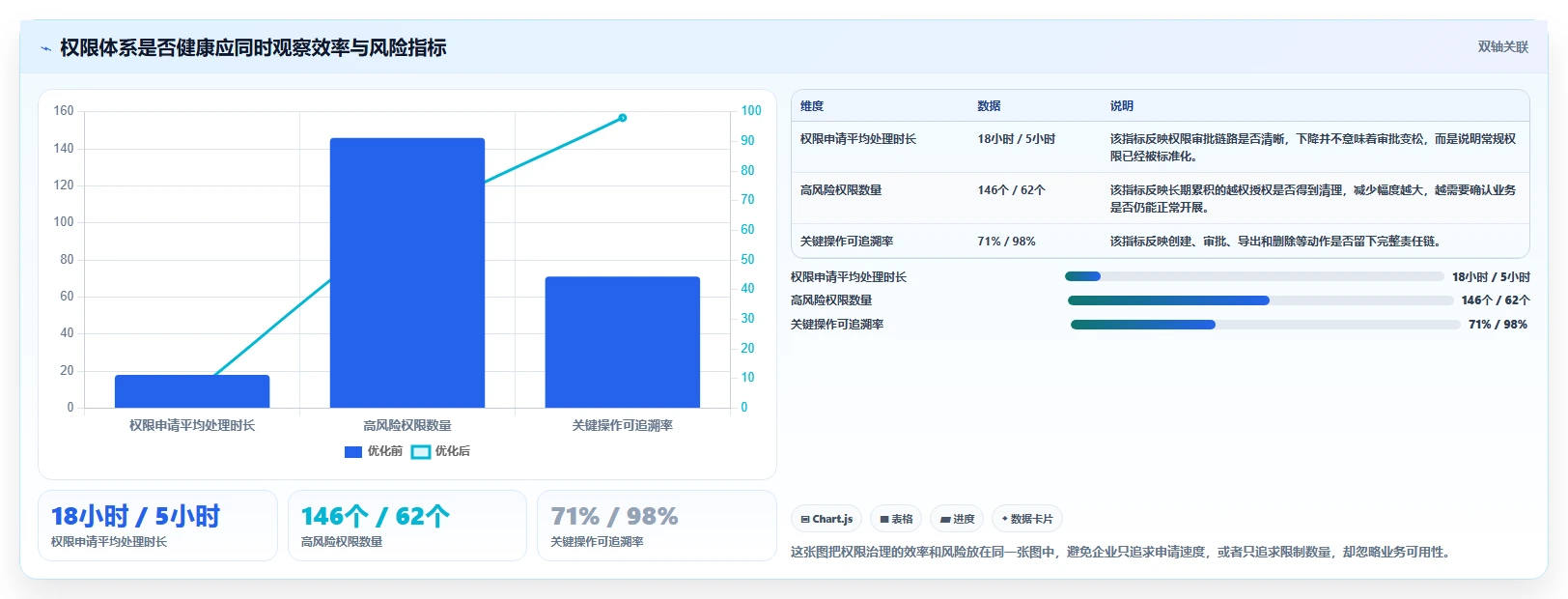Click right axis tick value 50
Image resolution: width=1568 pixels, height=599 pixels.
(x=747, y=259)
